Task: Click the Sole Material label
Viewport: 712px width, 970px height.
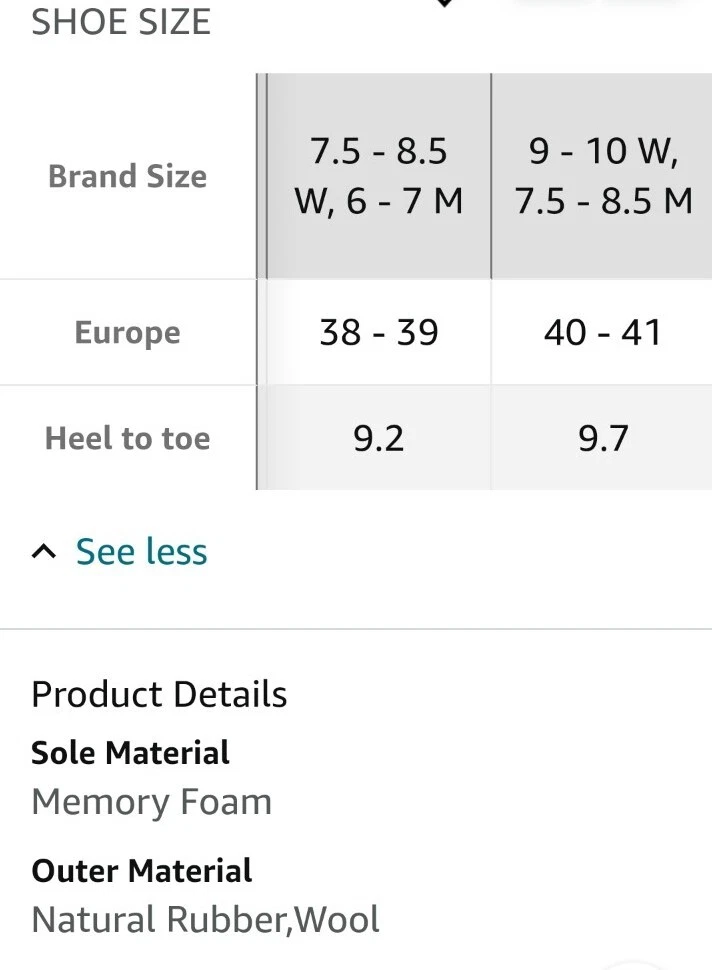Action: coord(130,752)
